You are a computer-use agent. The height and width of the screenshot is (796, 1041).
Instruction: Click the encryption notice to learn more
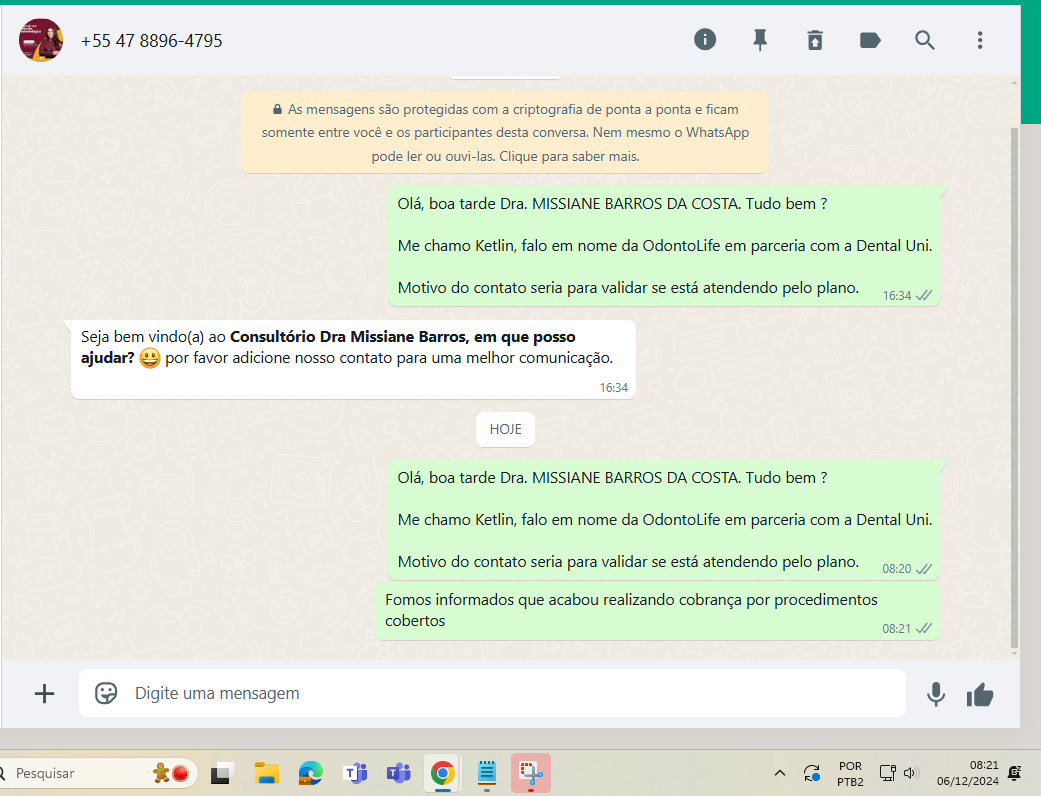click(505, 133)
